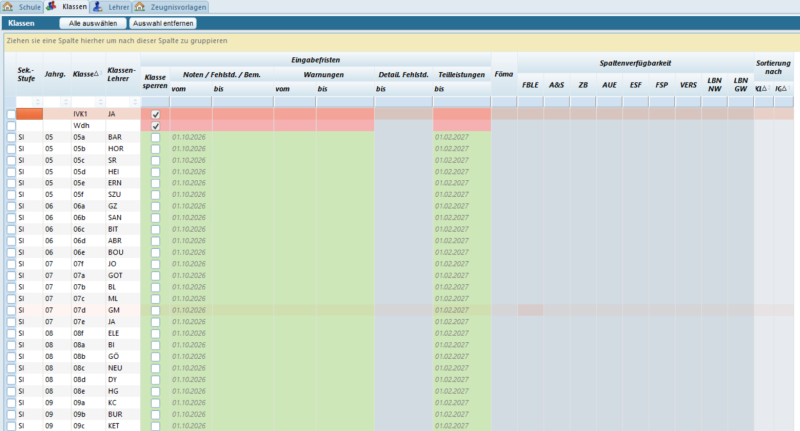Screen dimensions: 800x431
Task: Click the Wdh class cell
Action: point(81,126)
